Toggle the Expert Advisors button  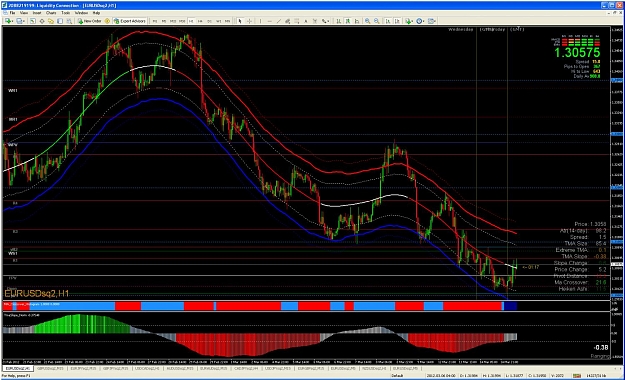point(130,21)
